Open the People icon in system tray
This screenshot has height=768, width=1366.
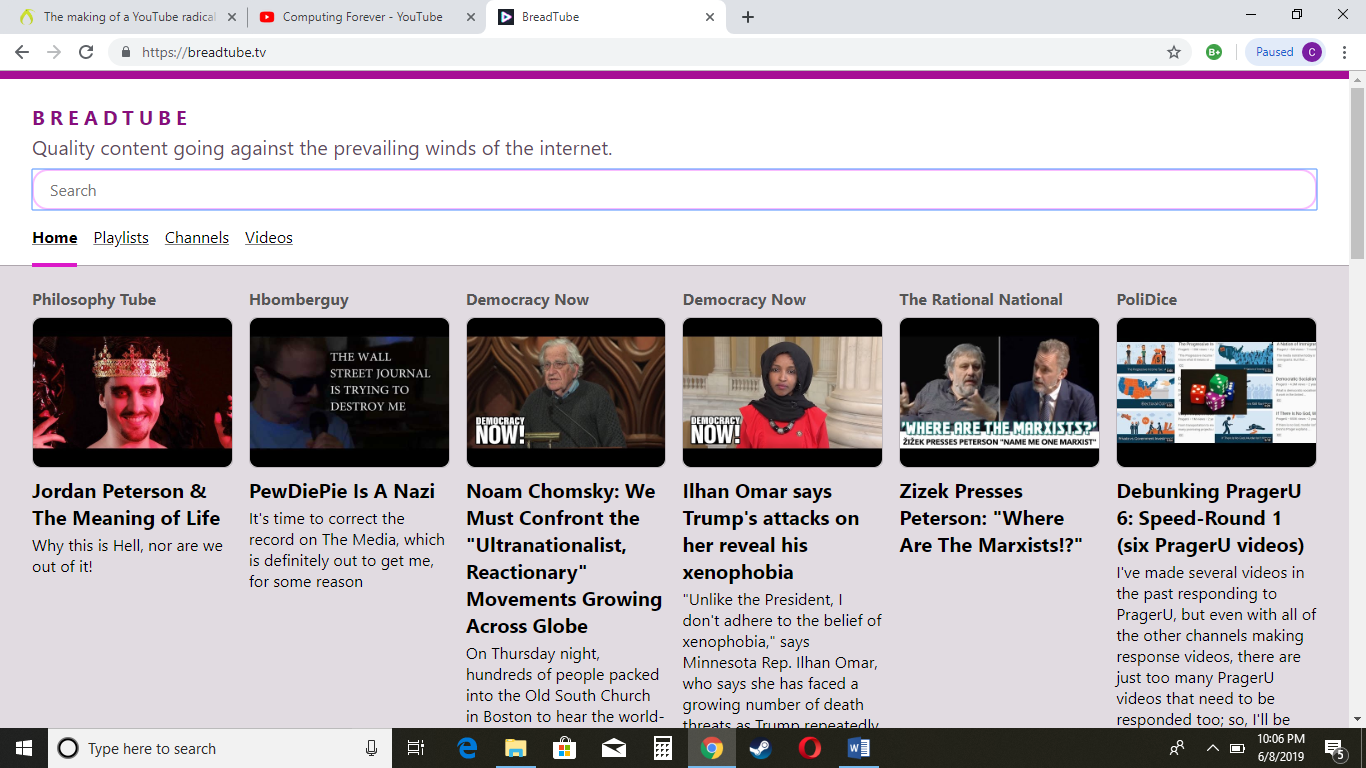point(1177,748)
